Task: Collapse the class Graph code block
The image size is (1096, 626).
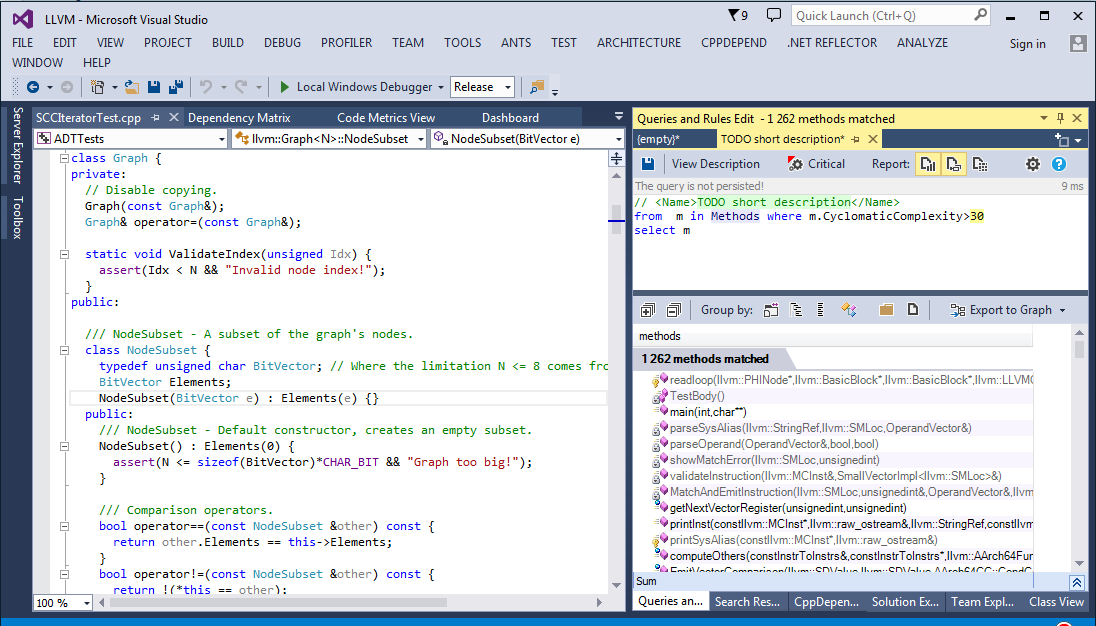Action: 64,159
